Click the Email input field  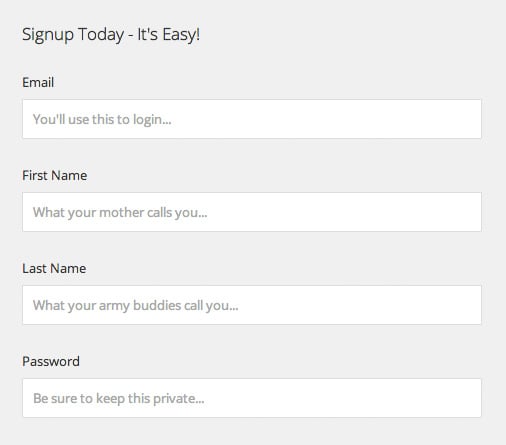252,119
